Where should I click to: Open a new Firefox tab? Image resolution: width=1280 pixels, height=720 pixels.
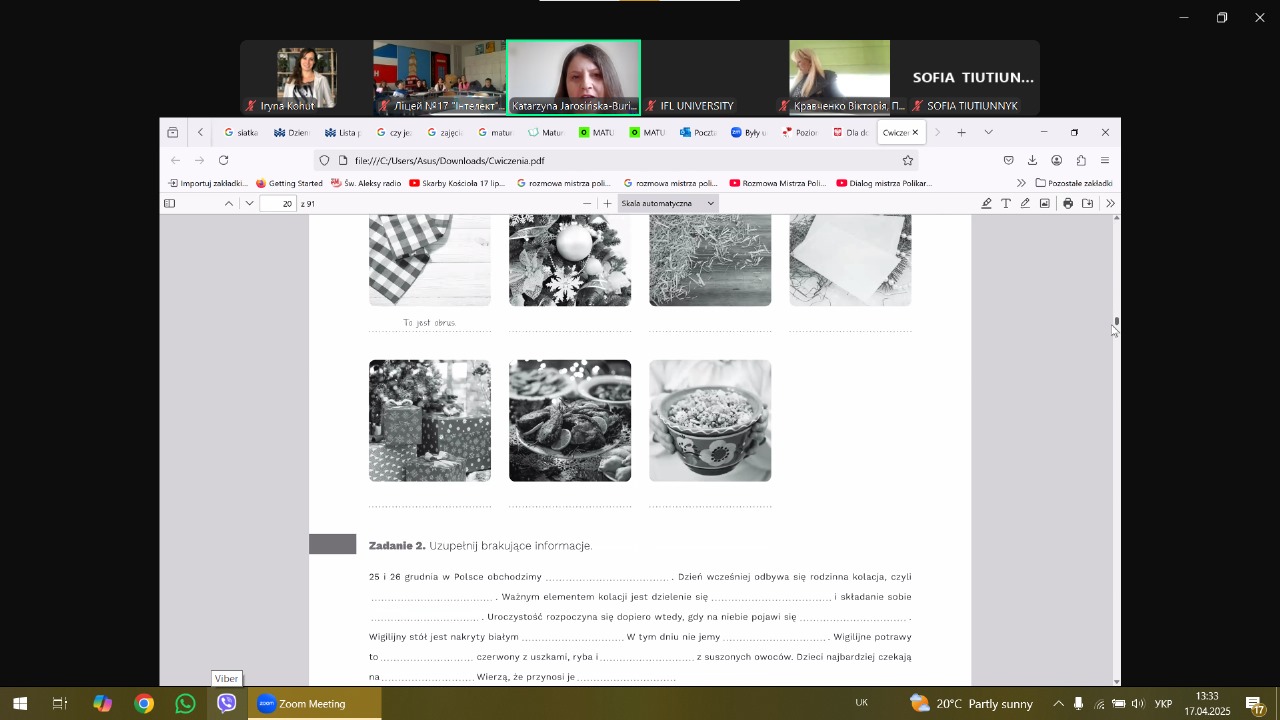961,132
